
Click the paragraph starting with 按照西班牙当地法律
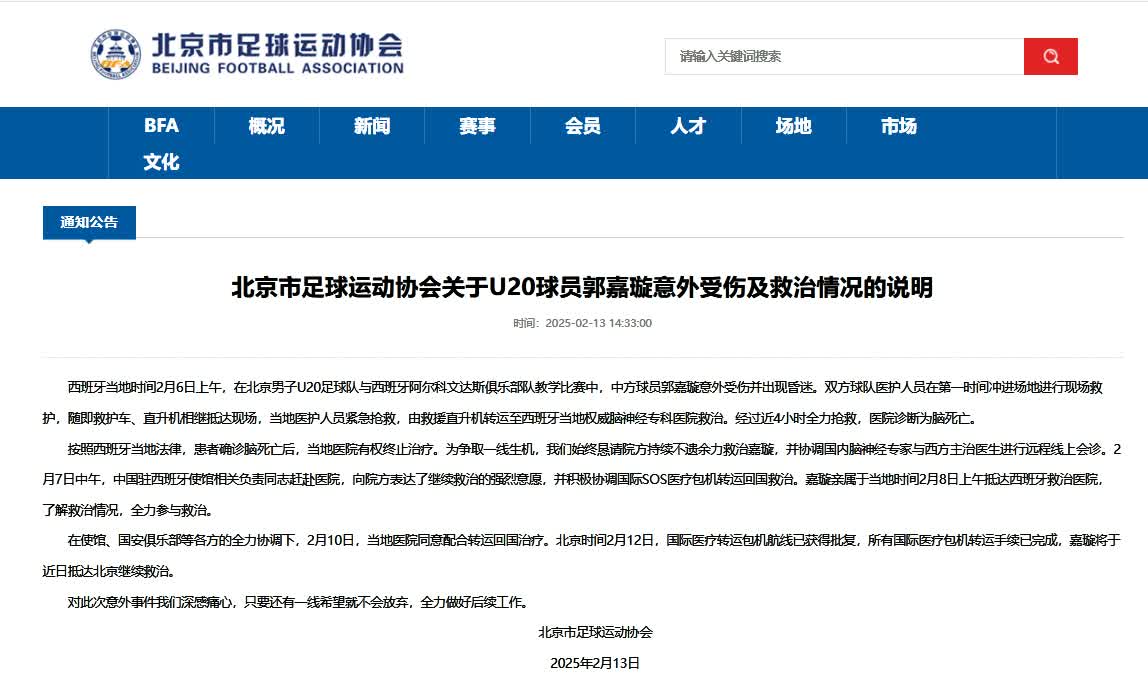pyautogui.click(x=582, y=478)
